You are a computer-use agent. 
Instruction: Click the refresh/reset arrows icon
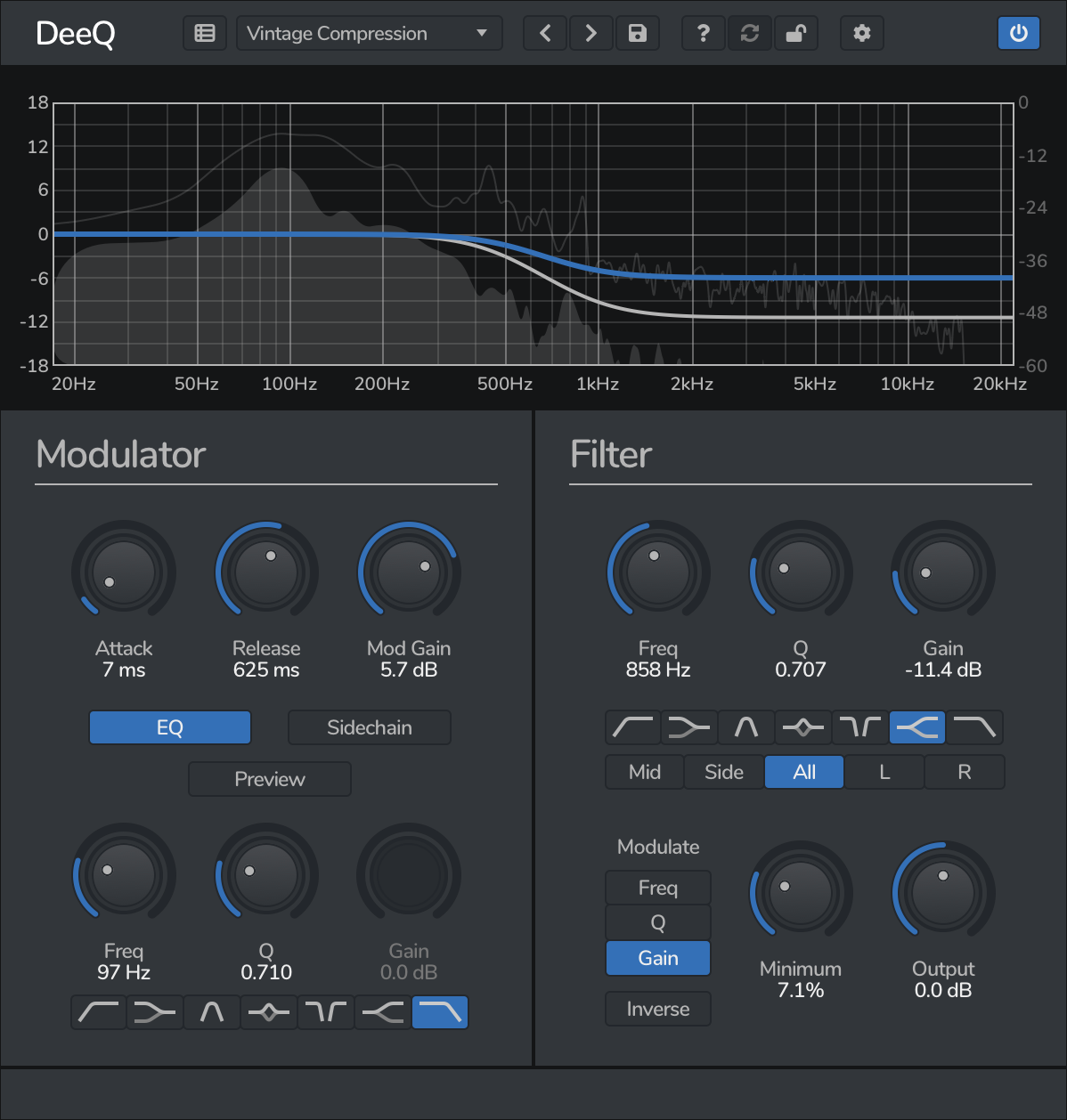click(750, 34)
